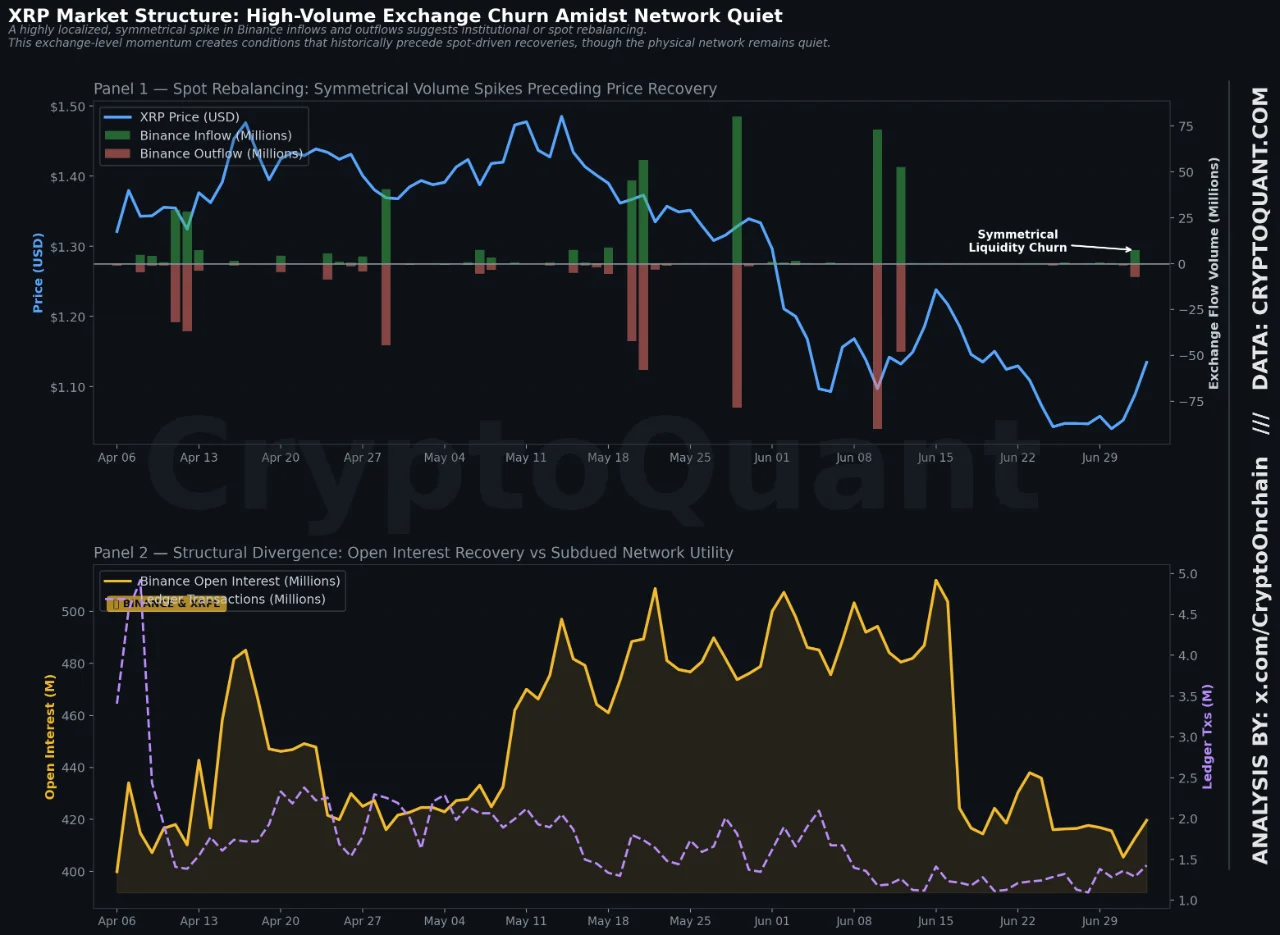Click 'Jun 15' date on Panel 2 axis
Image resolution: width=1280 pixels, height=935 pixels.
tap(935, 922)
